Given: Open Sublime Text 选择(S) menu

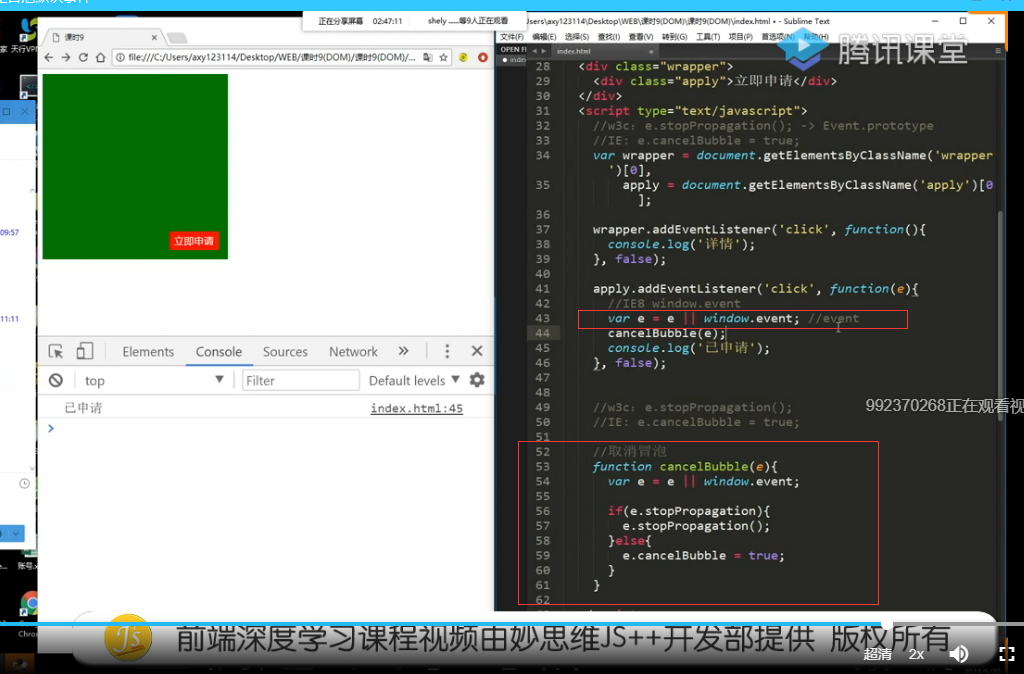Looking at the screenshot, I should pyautogui.click(x=577, y=37).
